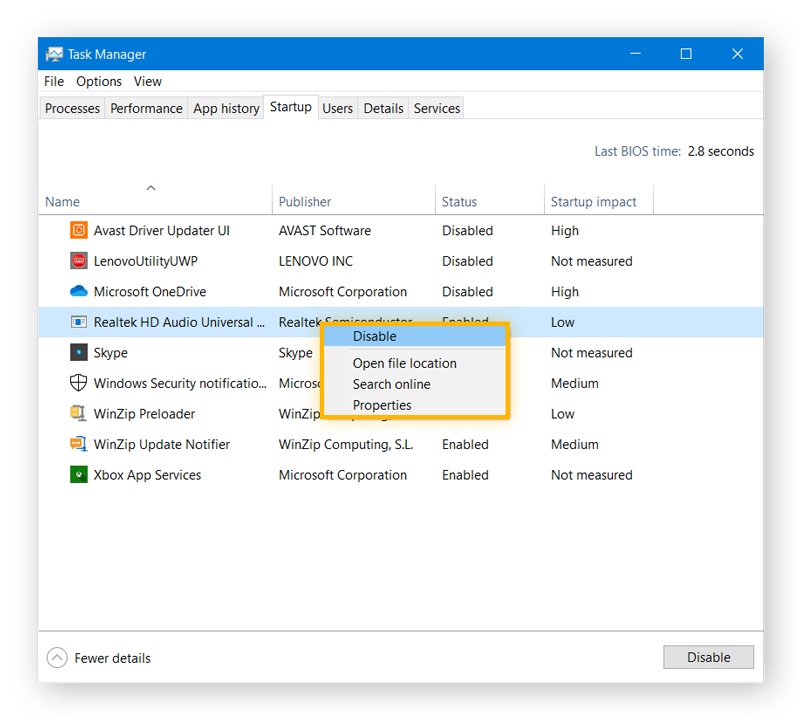Click the WinZip Update Notifier icon
800x720 pixels.
[79, 444]
